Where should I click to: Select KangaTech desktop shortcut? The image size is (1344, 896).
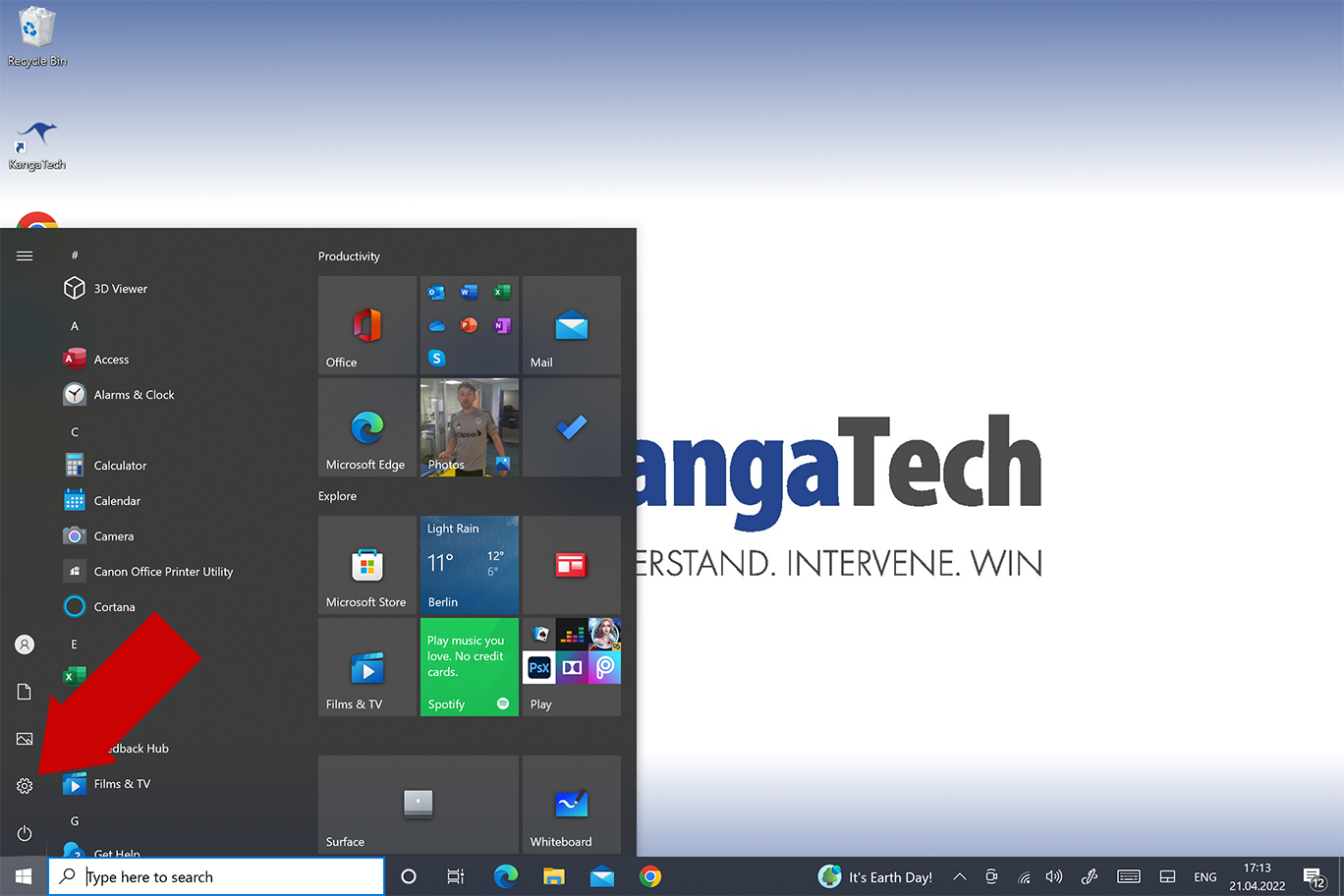pyautogui.click(x=37, y=145)
